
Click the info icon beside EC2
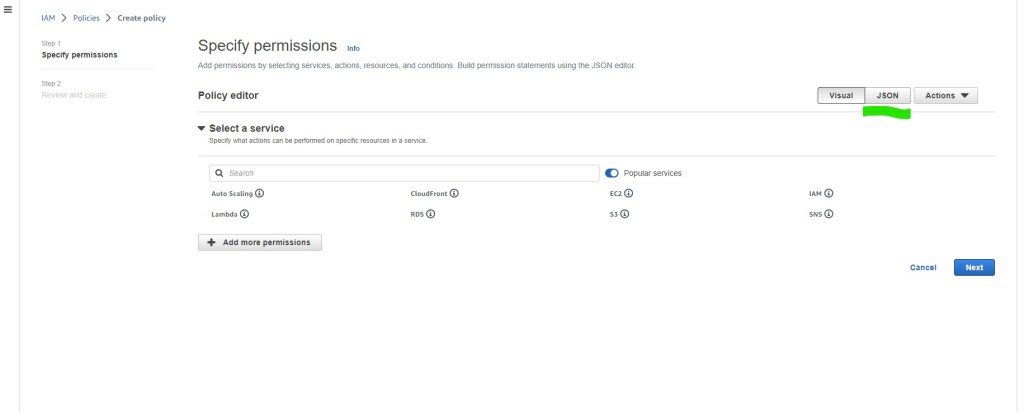point(629,193)
